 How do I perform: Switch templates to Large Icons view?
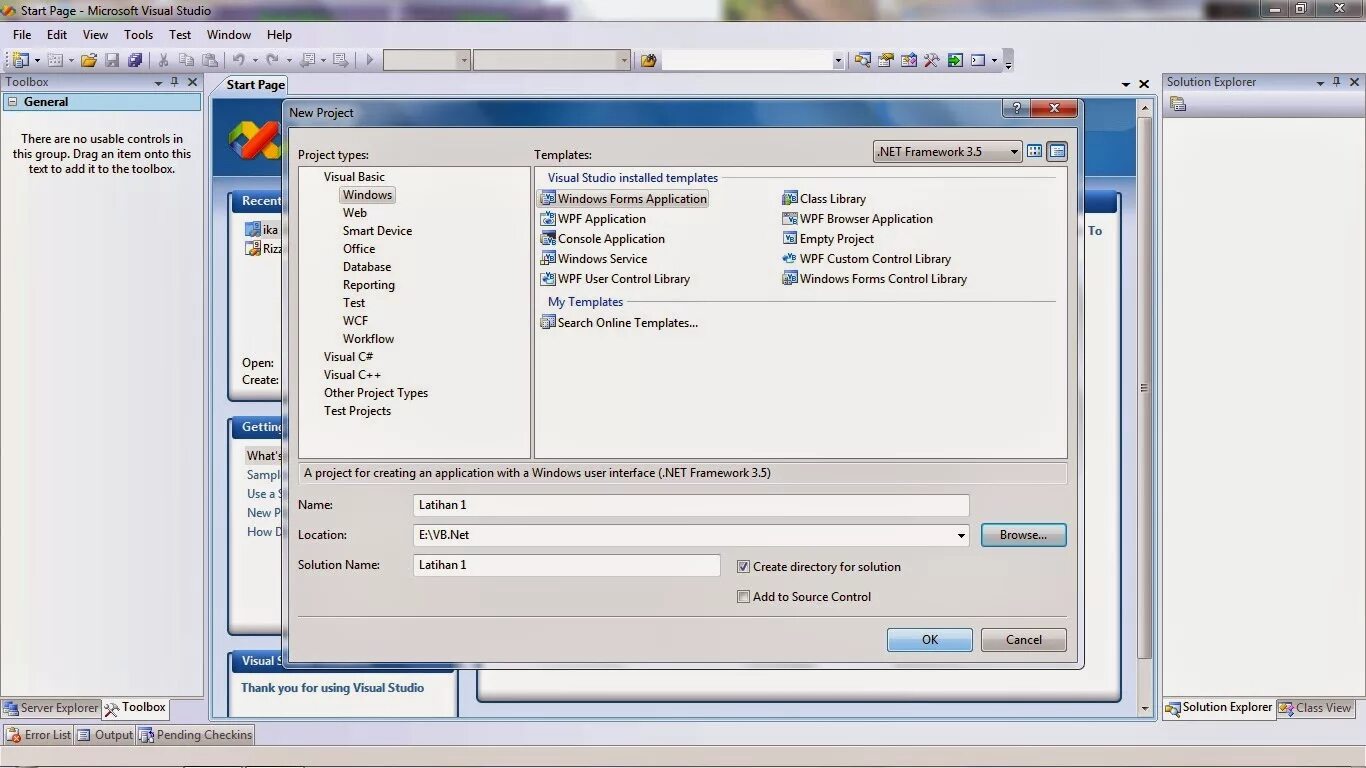(x=1035, y=152)
